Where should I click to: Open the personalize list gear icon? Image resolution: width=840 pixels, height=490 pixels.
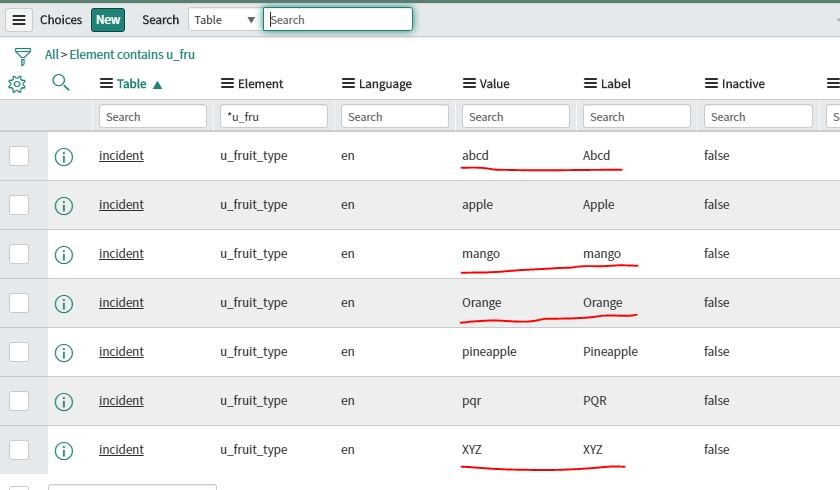tap(17, 84)
